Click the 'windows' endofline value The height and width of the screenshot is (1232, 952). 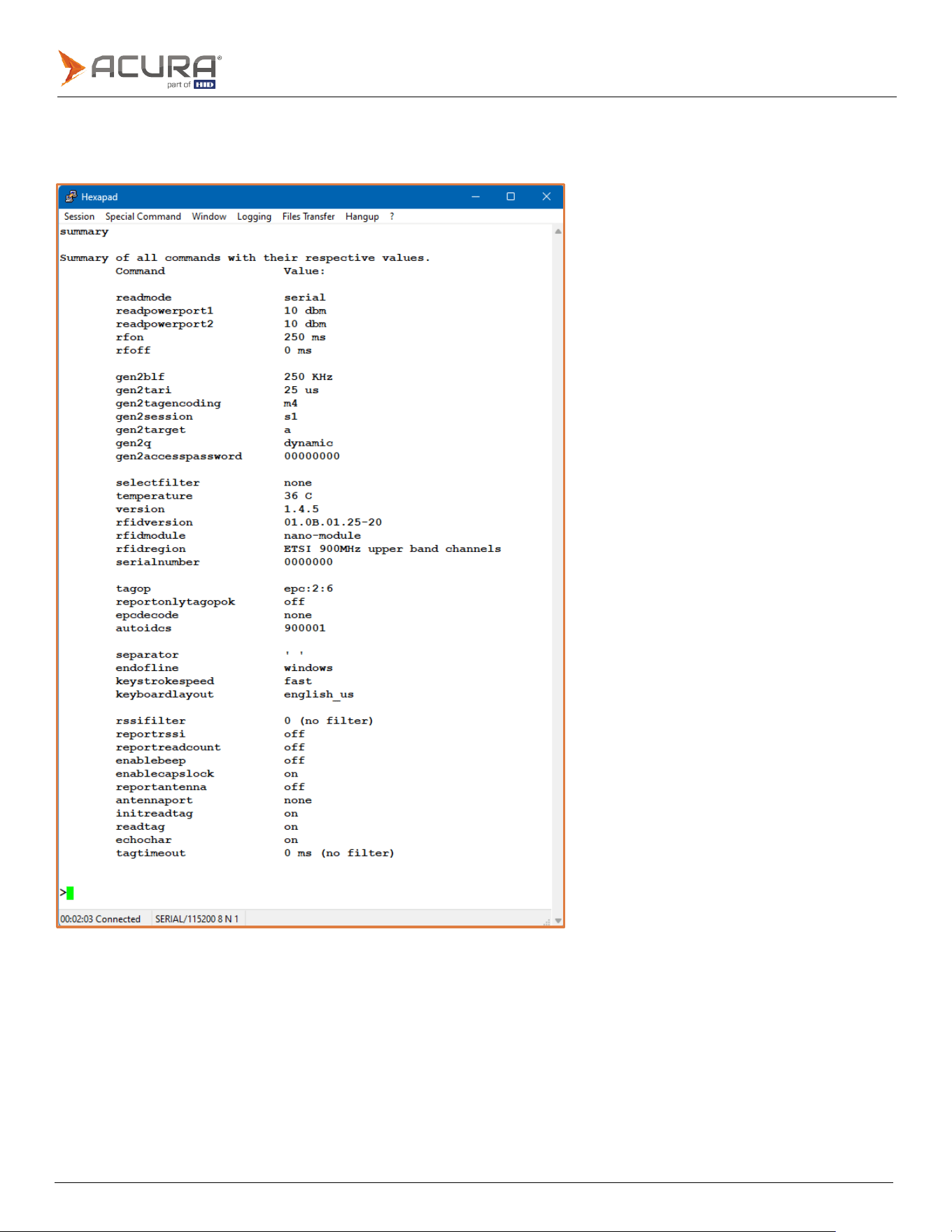pyautogui.click(x=308, y=668)
